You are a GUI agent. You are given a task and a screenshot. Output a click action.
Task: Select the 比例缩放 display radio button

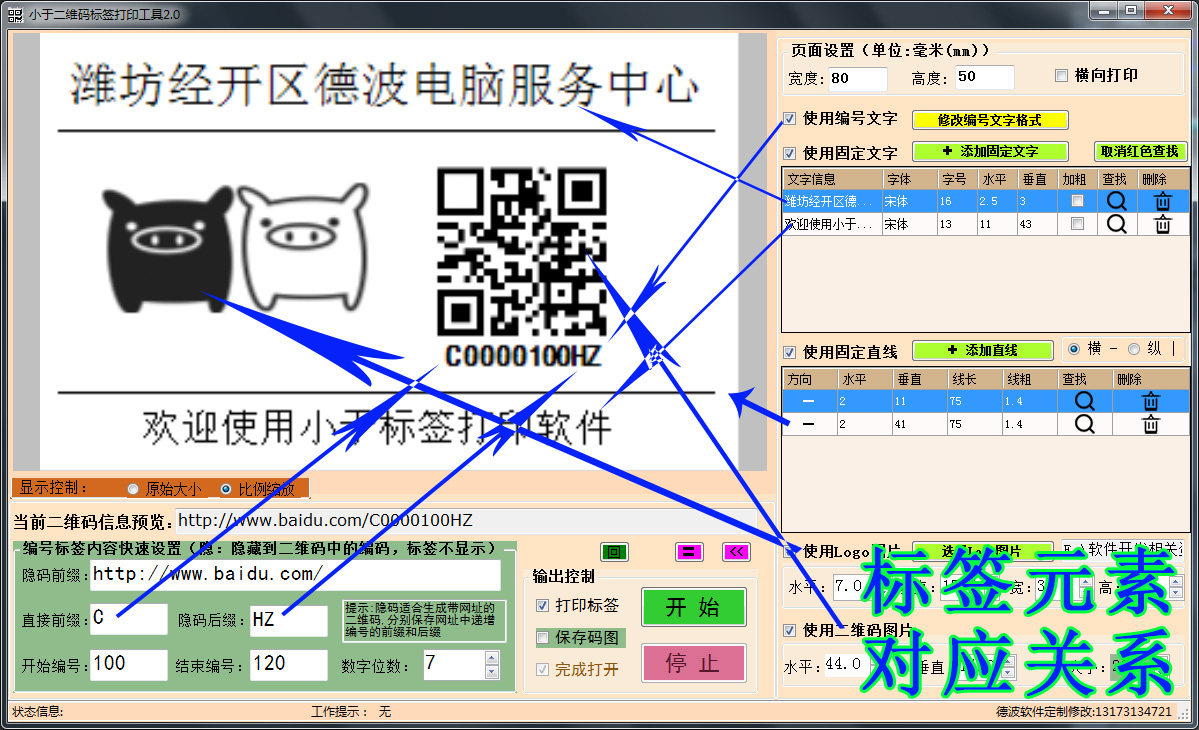click(x=226, y=488)
